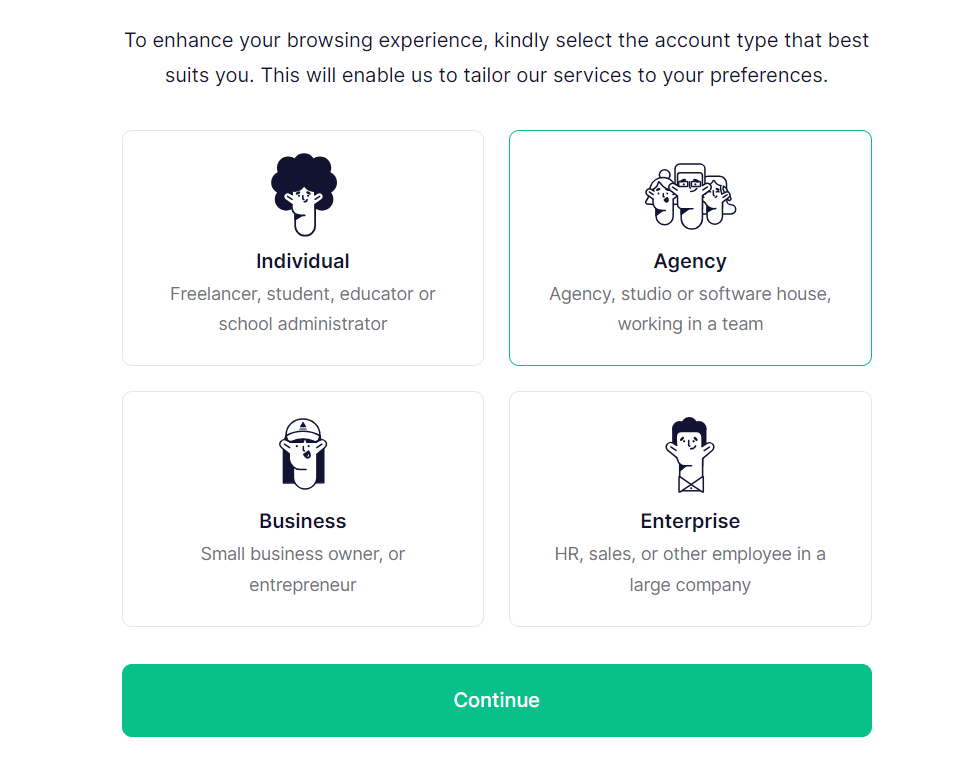Click the Enterprise character icon with raised hands

pos(690,454)
